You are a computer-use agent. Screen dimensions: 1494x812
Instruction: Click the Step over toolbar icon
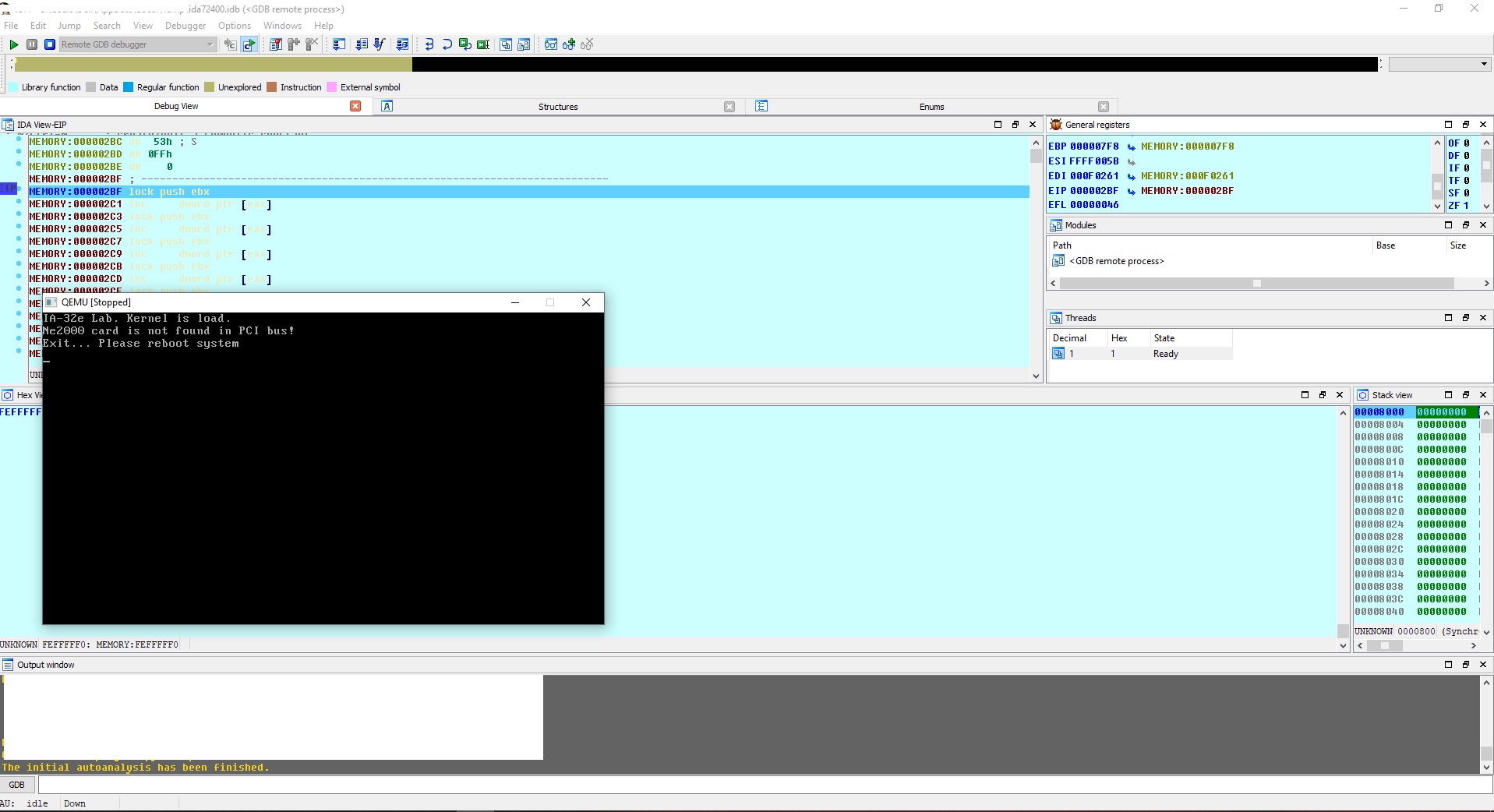[x=447, y=44]
